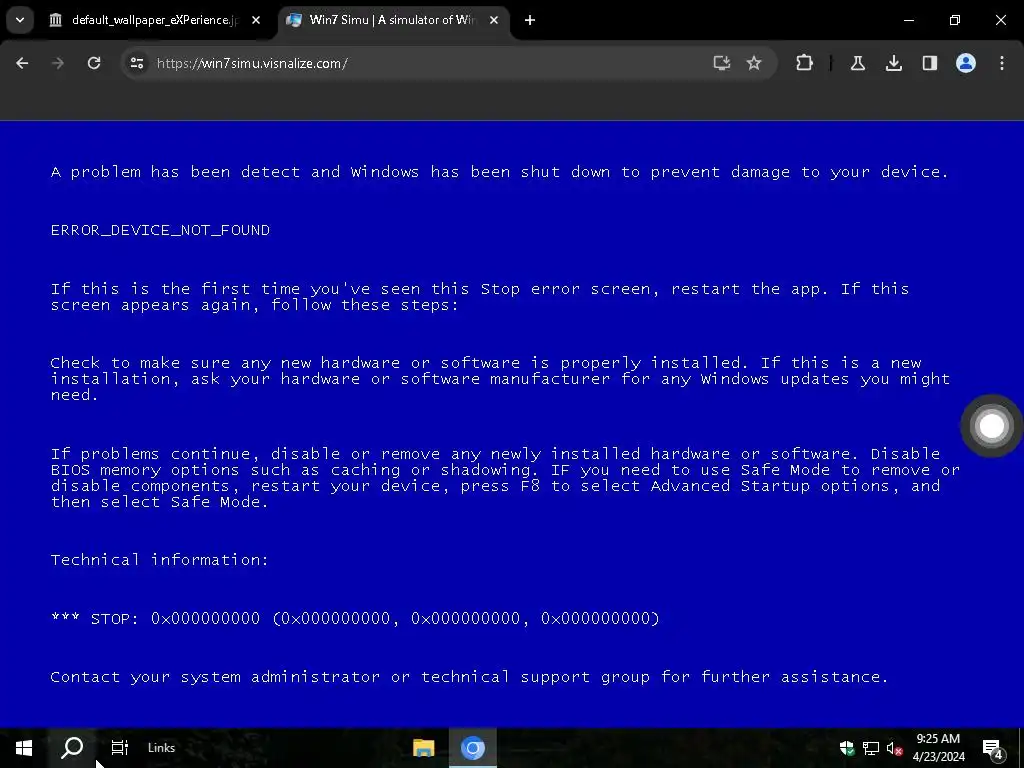Screen dimensions: 1024x768
Task: Open the profile avatar menu
Action: (x=966, y=63)
